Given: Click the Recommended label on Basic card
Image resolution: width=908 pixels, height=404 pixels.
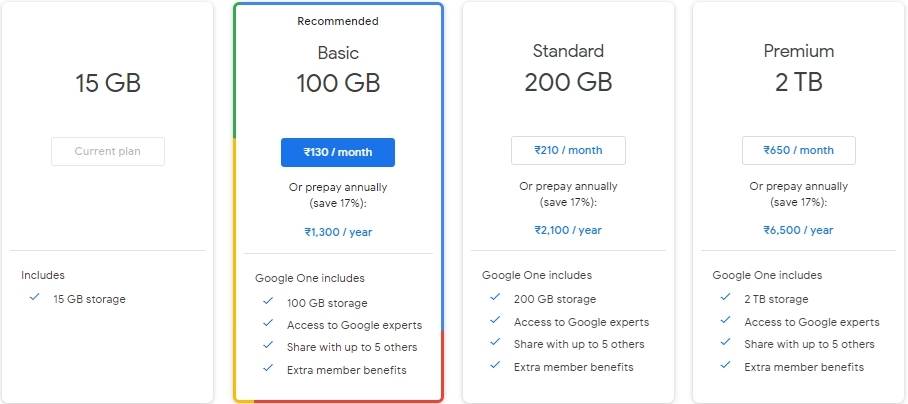Looking at the screenshot, I should point(338,21).
